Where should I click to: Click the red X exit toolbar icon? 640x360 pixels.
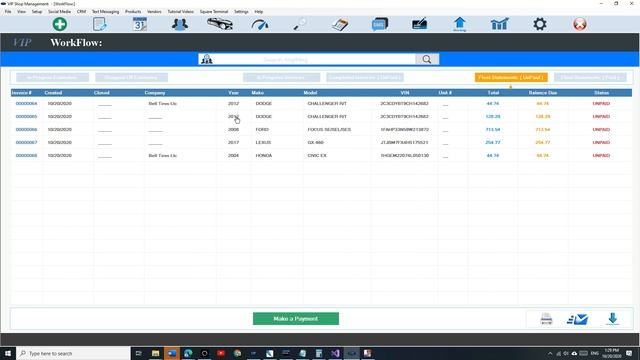click(580, 24)
